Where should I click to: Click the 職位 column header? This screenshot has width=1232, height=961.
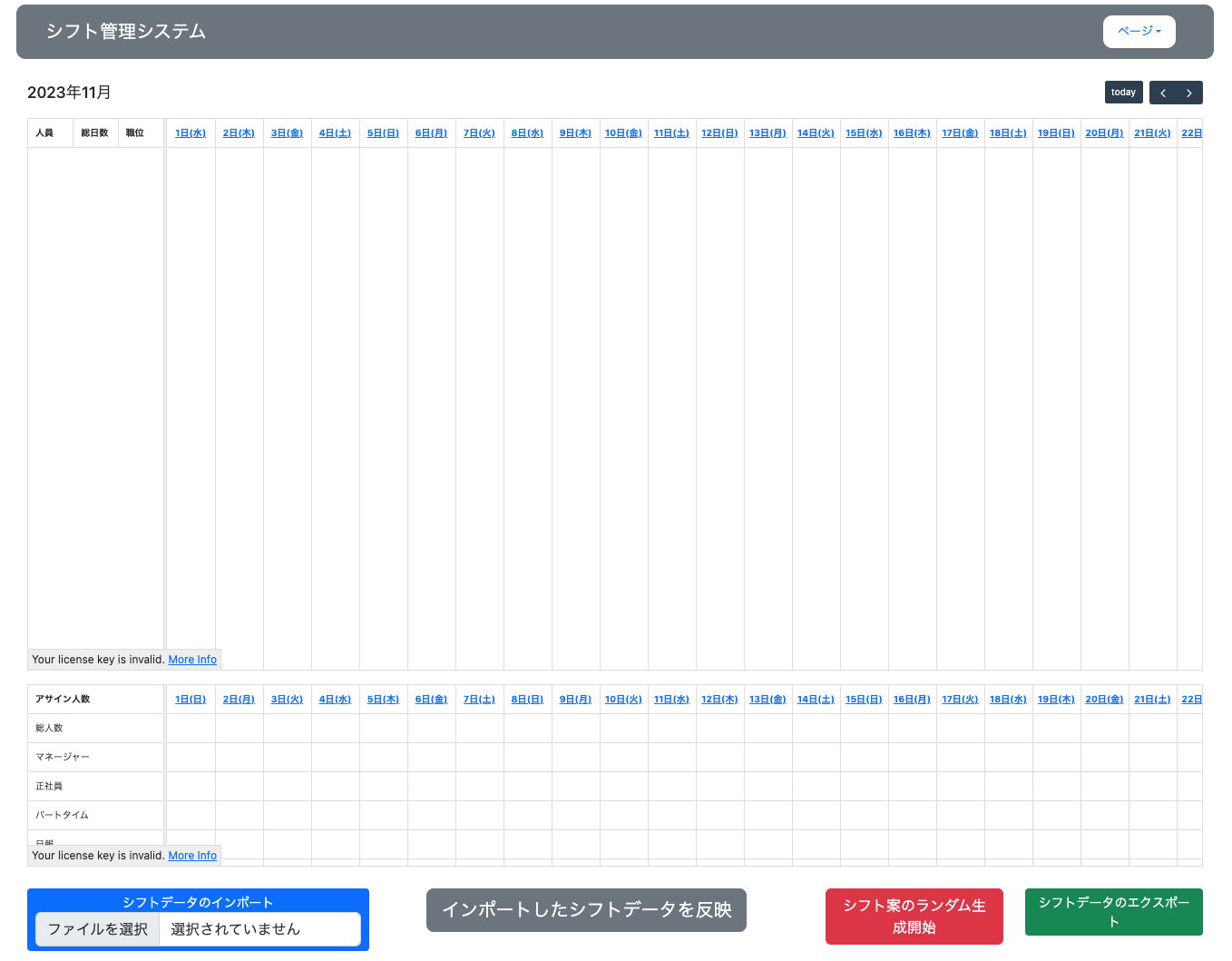pyautogui.click(x=135, y=133)
